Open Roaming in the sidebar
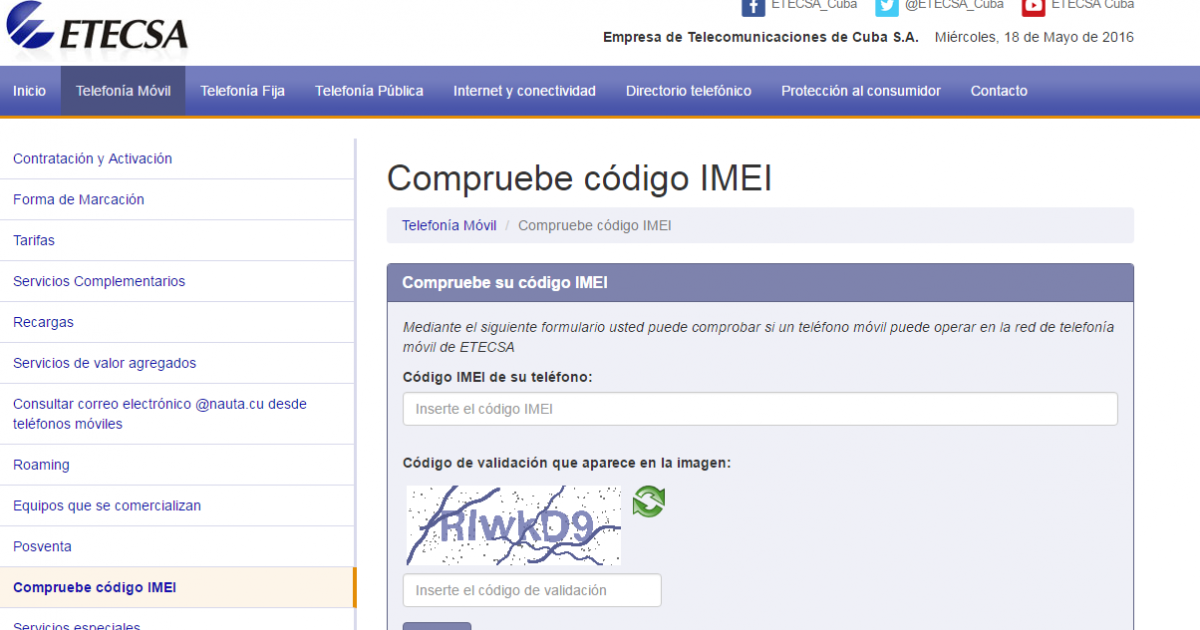The width and height of the screenshot is (1200, 630). 41,465
